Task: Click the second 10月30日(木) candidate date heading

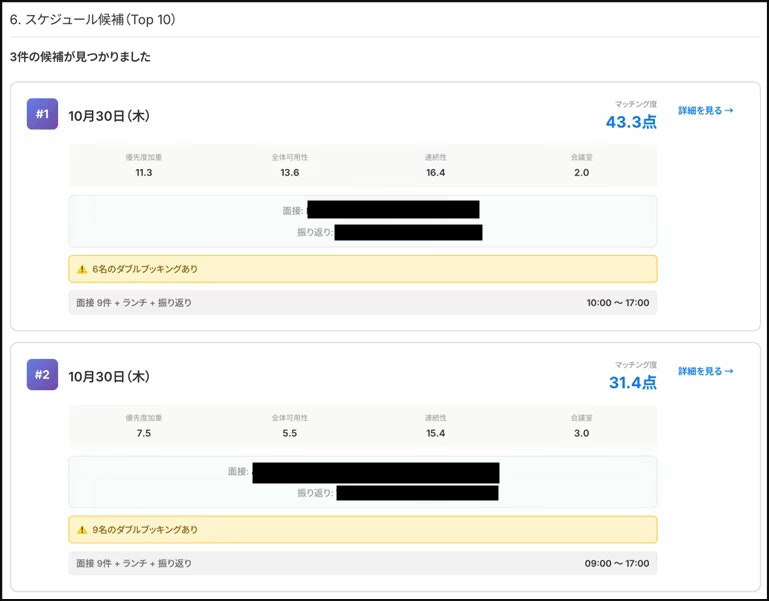Action: 109,377
